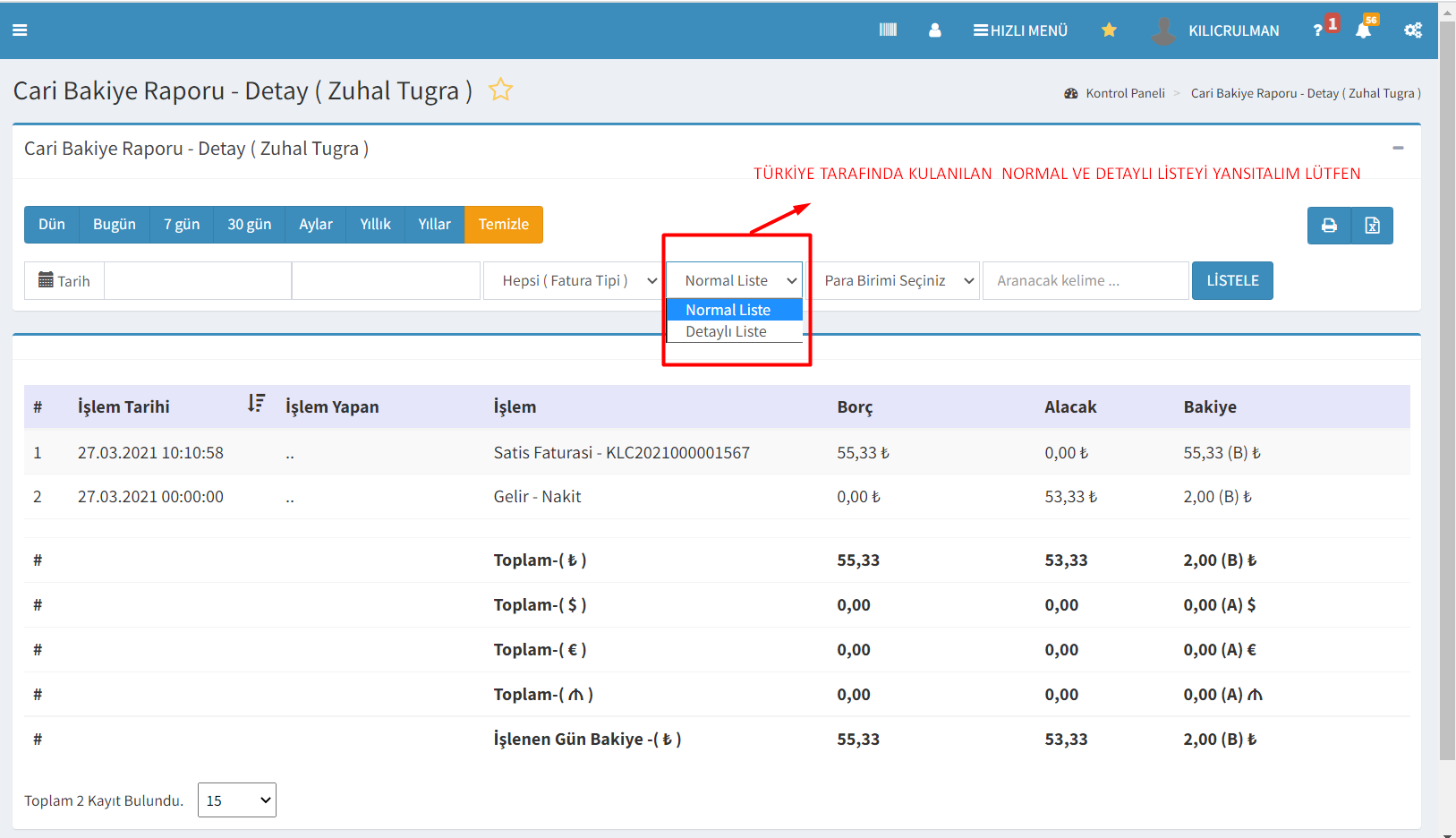
Task: Click the barcode icon in header
Action: [888, 30]
